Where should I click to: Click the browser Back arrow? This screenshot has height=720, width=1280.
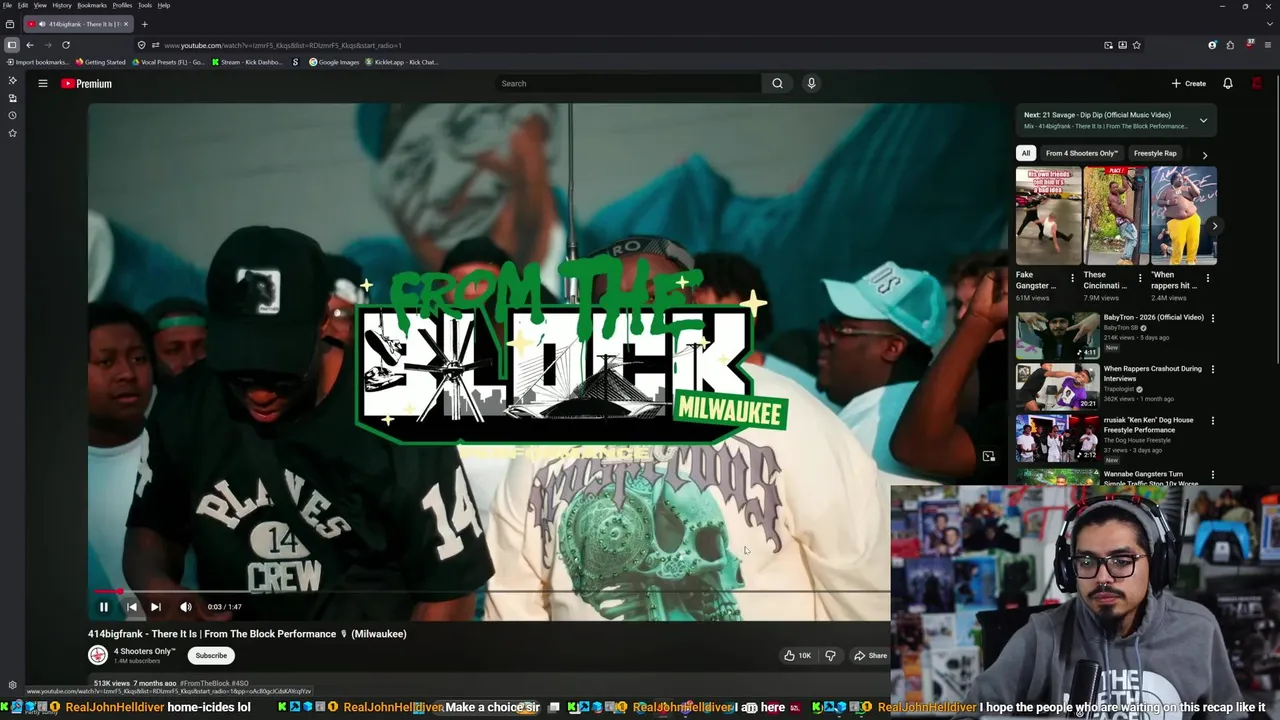[x=29, y=45]
